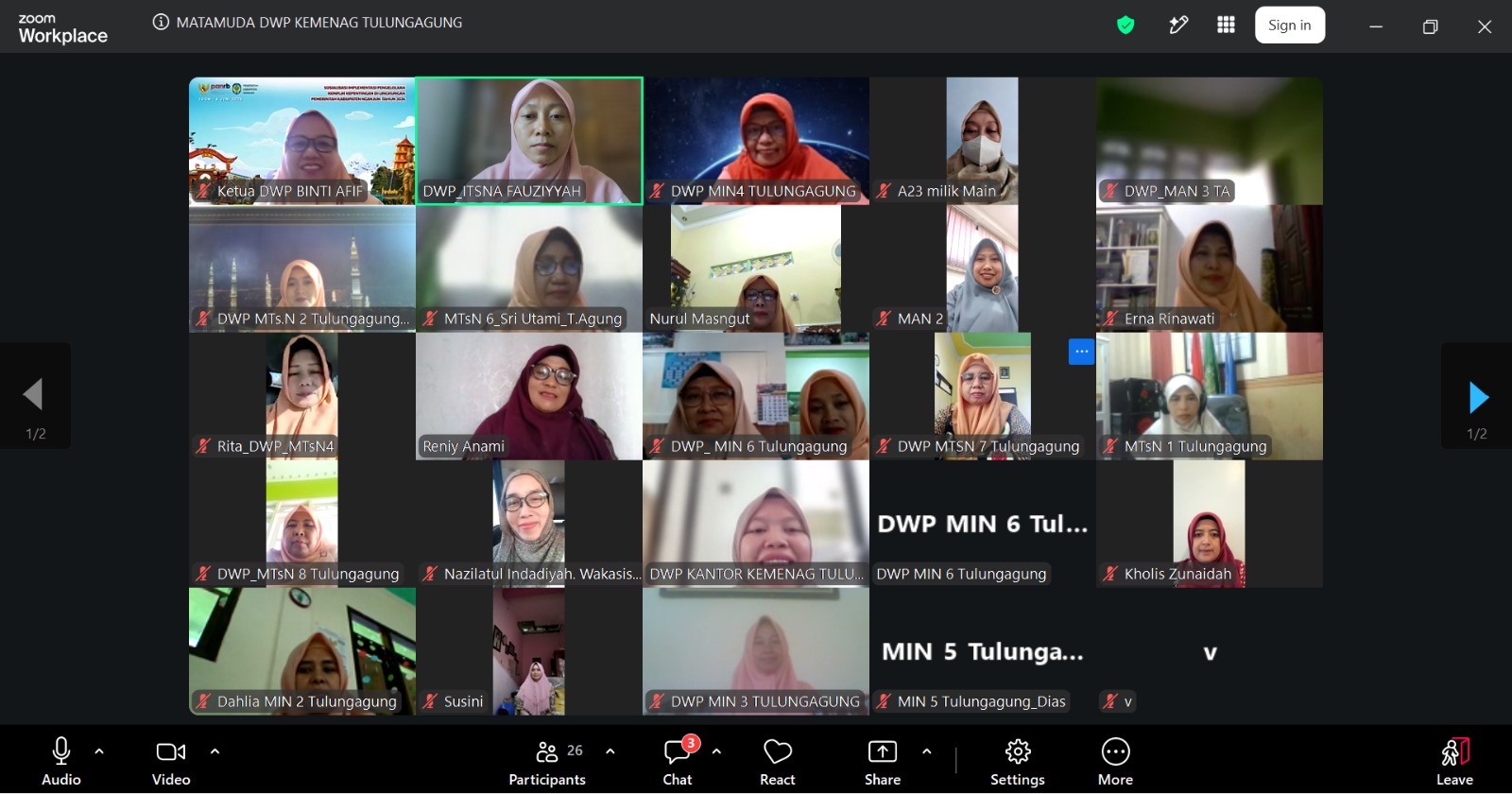Select the Erna Rinawati video tile
Image resolution: width=1512 pixels, height=794 pixels.
[x=1210, y=268]
